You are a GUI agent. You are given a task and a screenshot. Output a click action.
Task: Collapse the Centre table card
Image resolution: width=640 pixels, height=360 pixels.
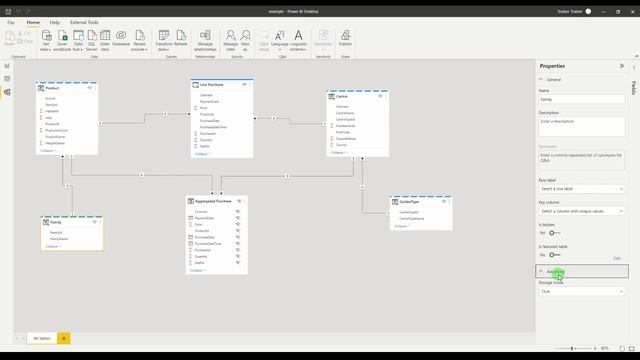[339, 153]
